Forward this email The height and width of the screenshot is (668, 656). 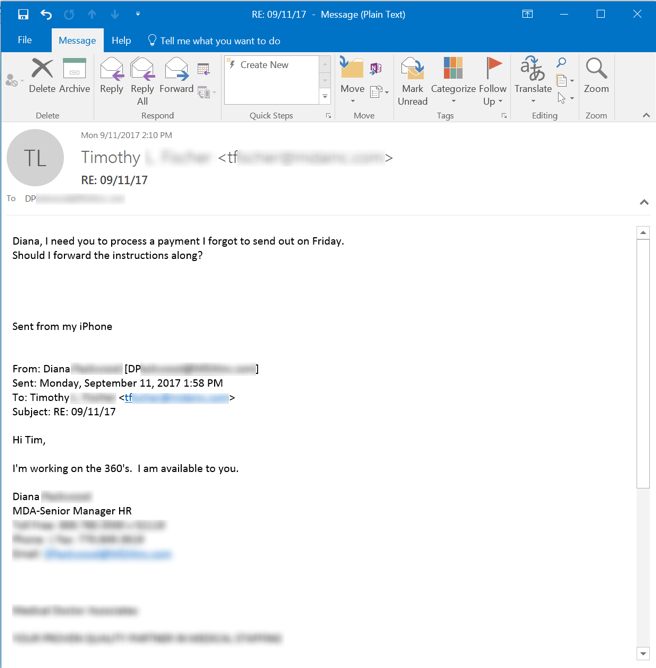coord(176,76)
